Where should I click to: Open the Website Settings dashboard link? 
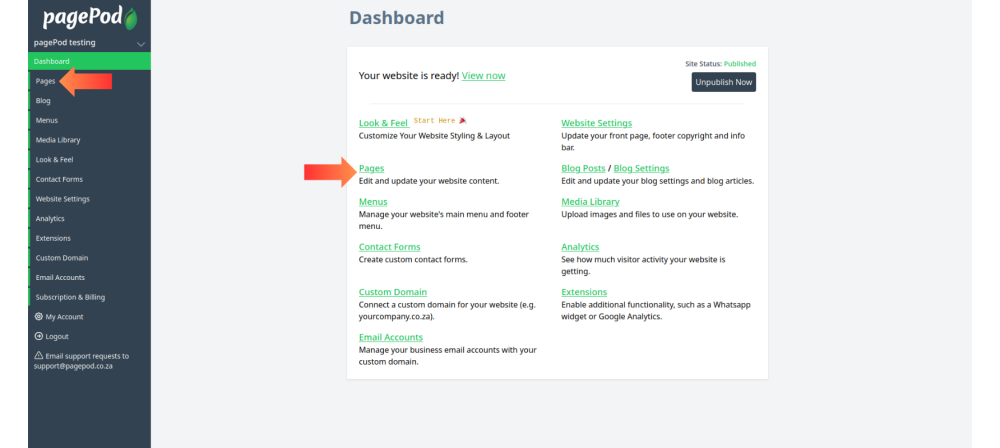point(596,123)
